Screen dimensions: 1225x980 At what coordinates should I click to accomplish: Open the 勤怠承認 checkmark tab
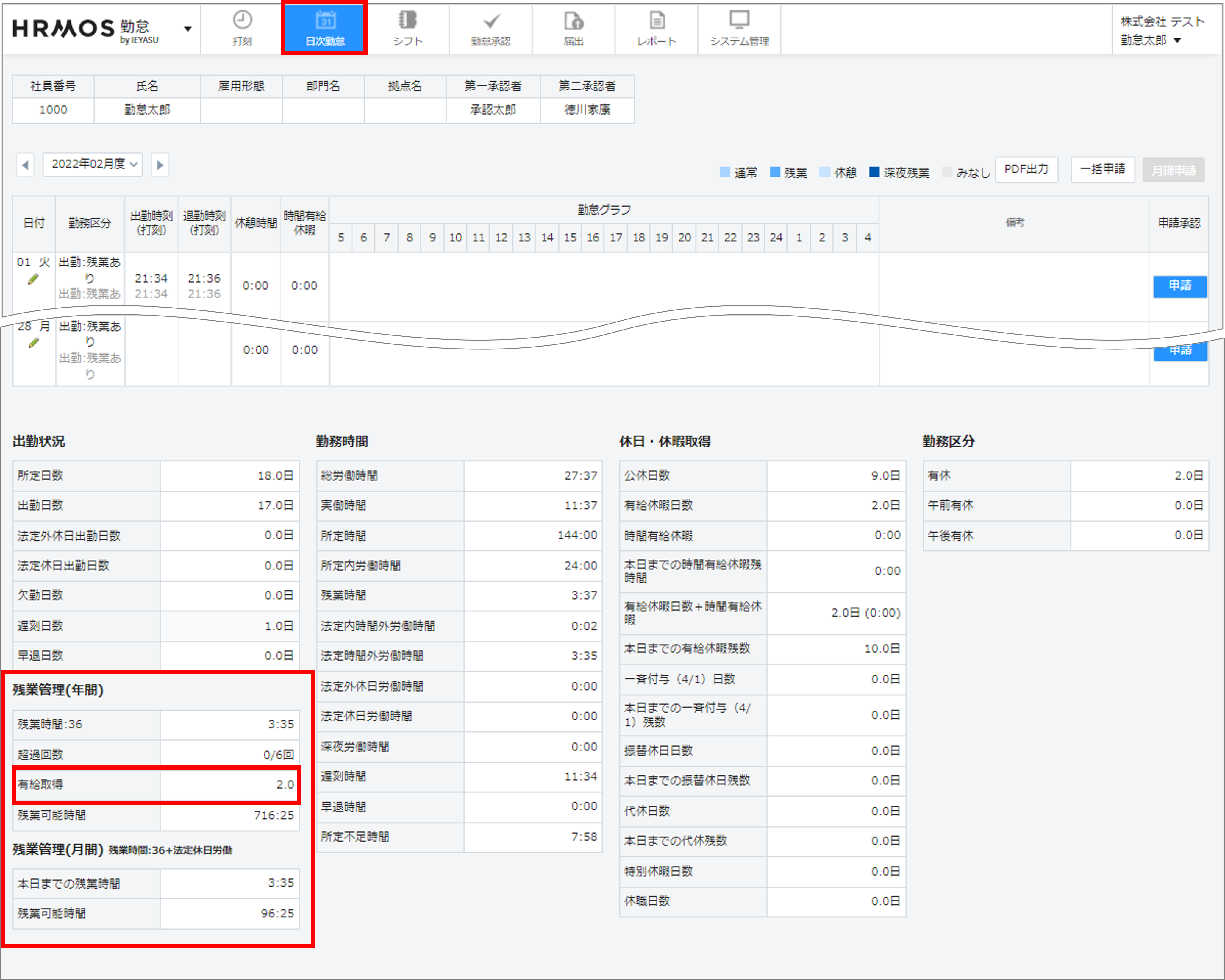pyautogui.click(x=491, y=29)
